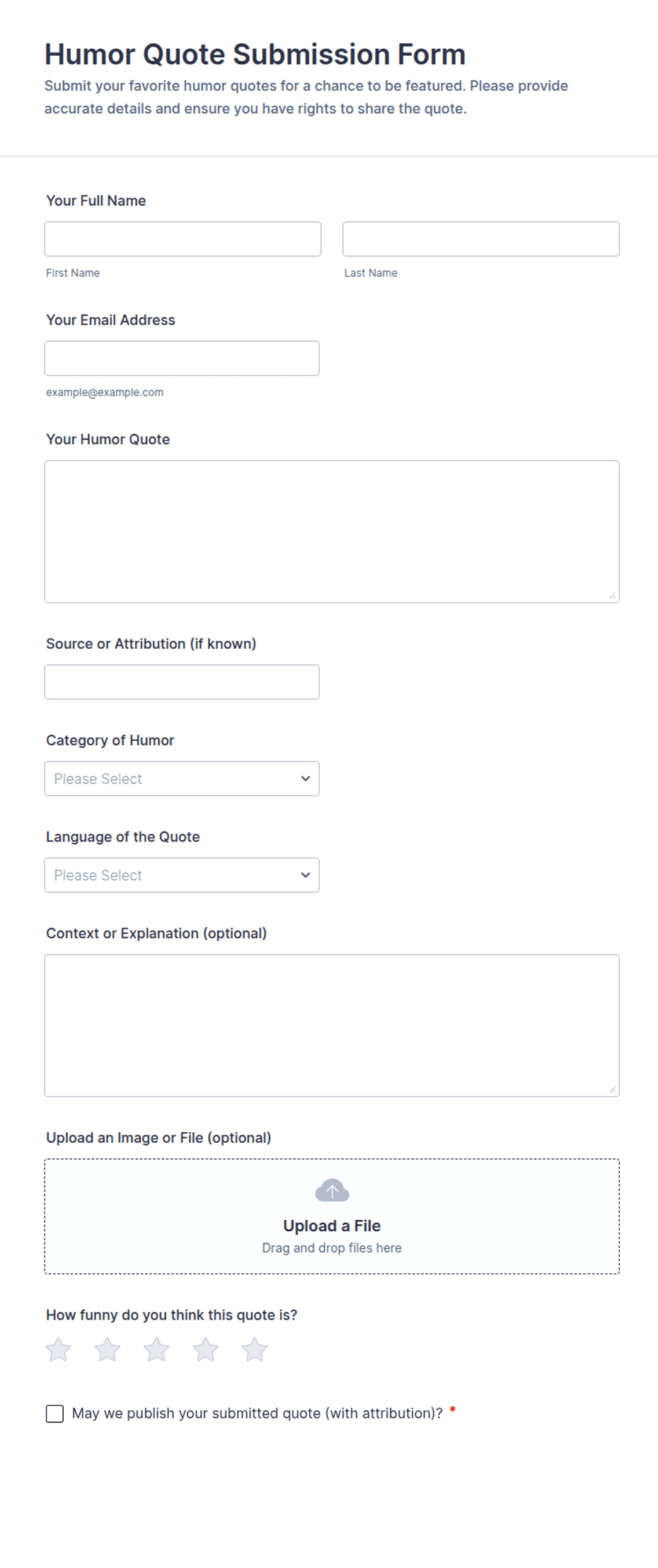Choose the third star rating
This screenshot has height=1568, width=658.
pyautogui.click(x=156, y=1349)
